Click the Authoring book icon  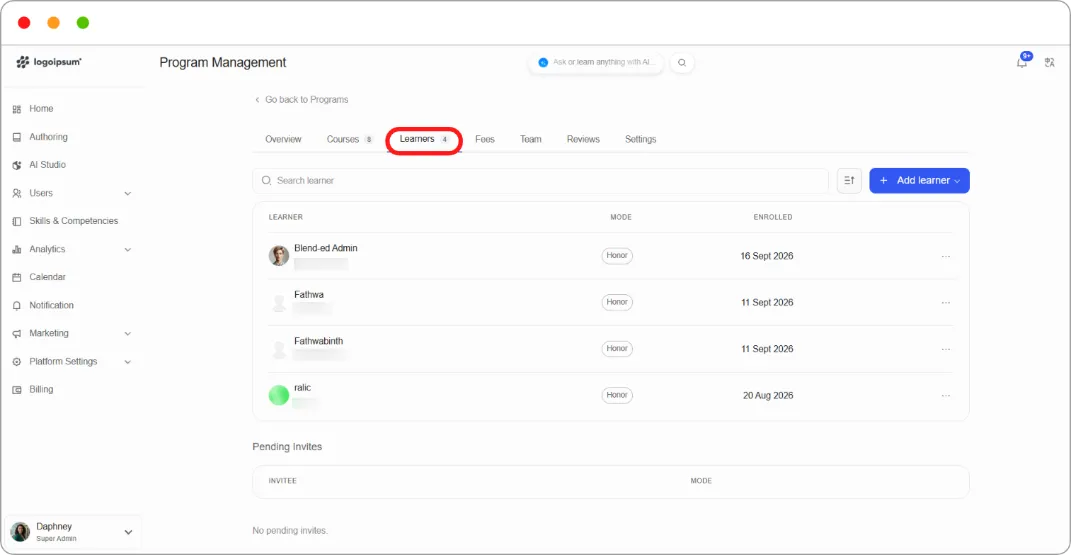(17, 137)
